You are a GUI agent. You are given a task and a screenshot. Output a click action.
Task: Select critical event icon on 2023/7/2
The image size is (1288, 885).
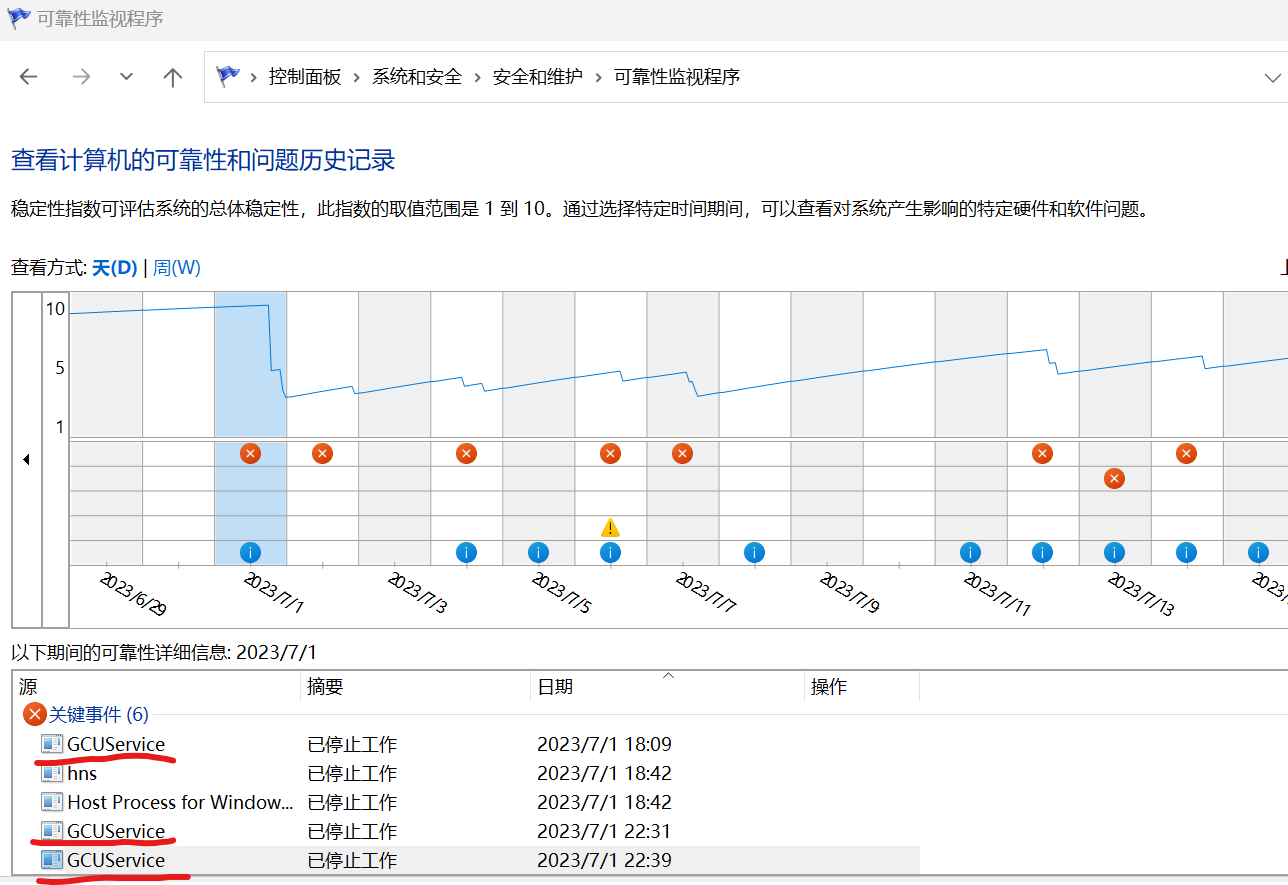click(x=322, y=454)
